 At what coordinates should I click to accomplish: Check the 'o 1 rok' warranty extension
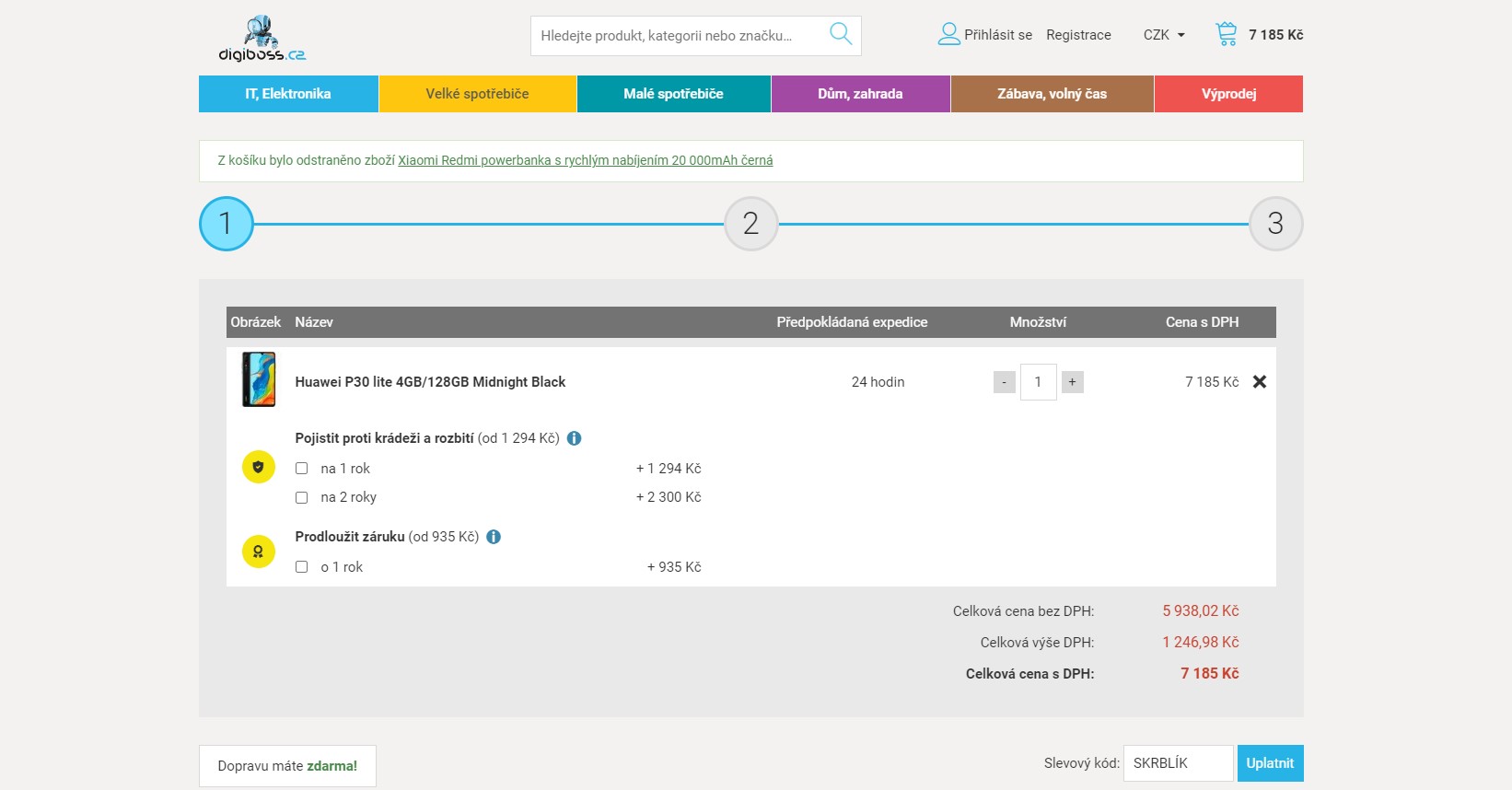coord(301,566)
